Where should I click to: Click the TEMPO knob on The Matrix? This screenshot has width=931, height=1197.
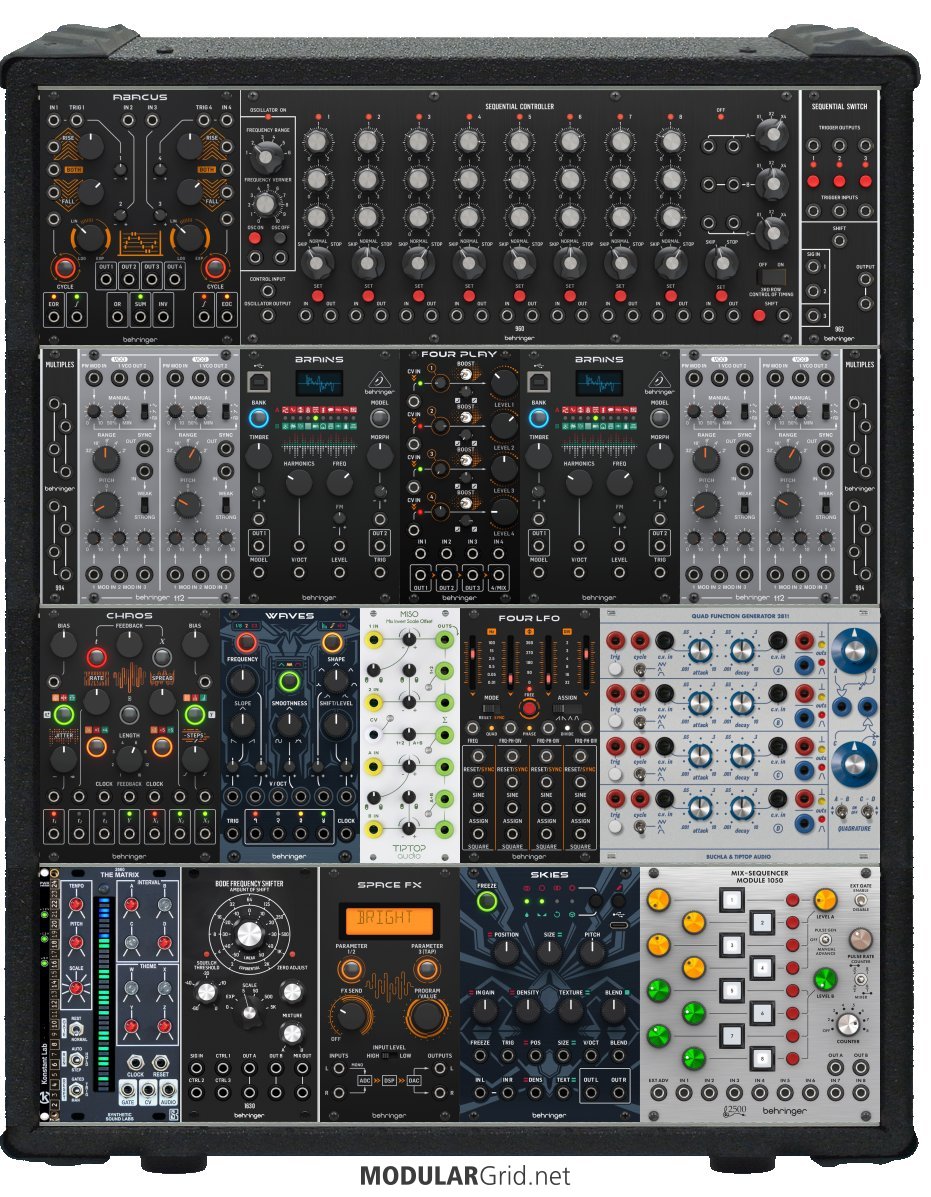point(76,905)
